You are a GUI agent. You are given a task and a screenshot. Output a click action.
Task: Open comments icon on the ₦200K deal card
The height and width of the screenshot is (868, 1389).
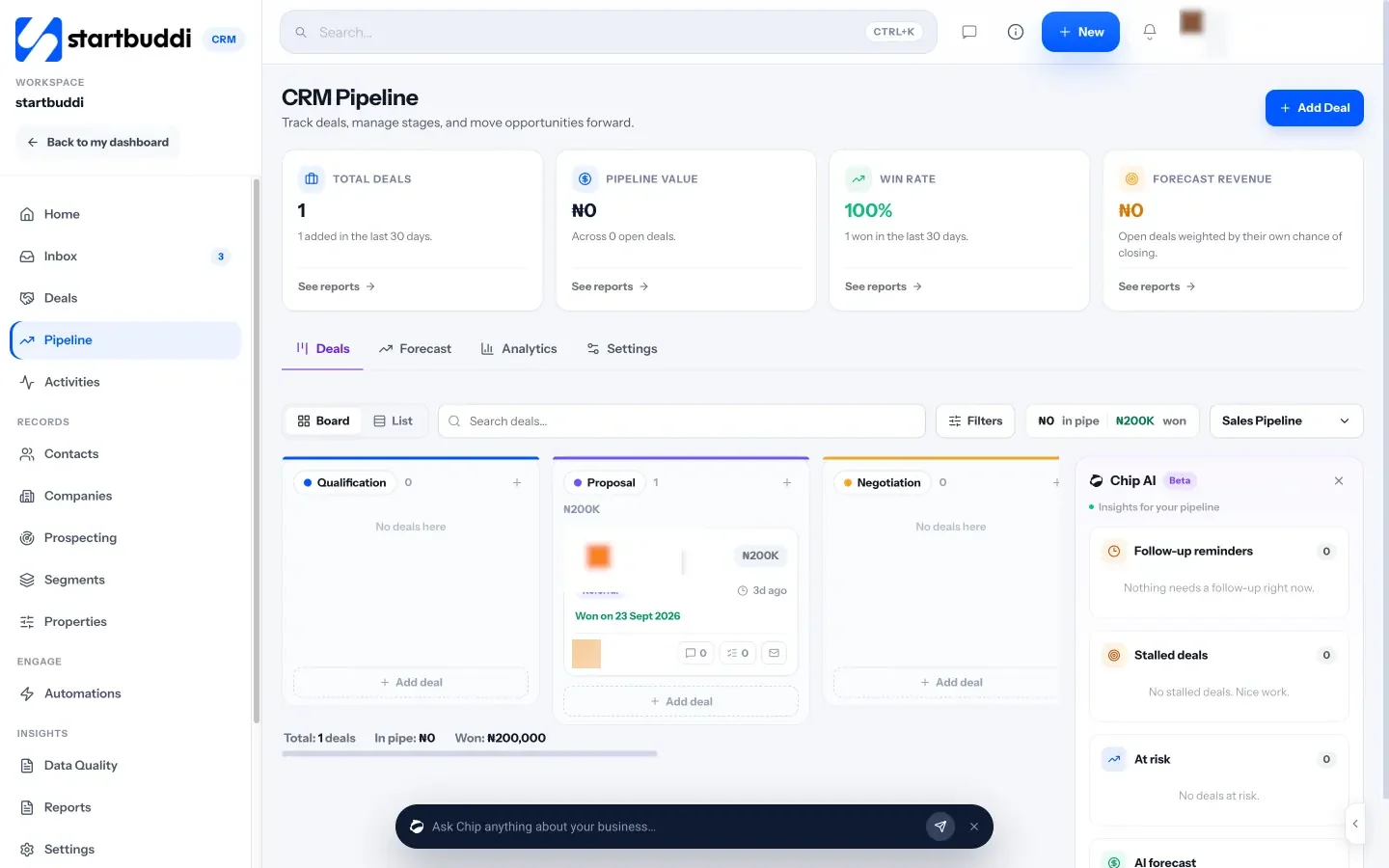(696, 653)
